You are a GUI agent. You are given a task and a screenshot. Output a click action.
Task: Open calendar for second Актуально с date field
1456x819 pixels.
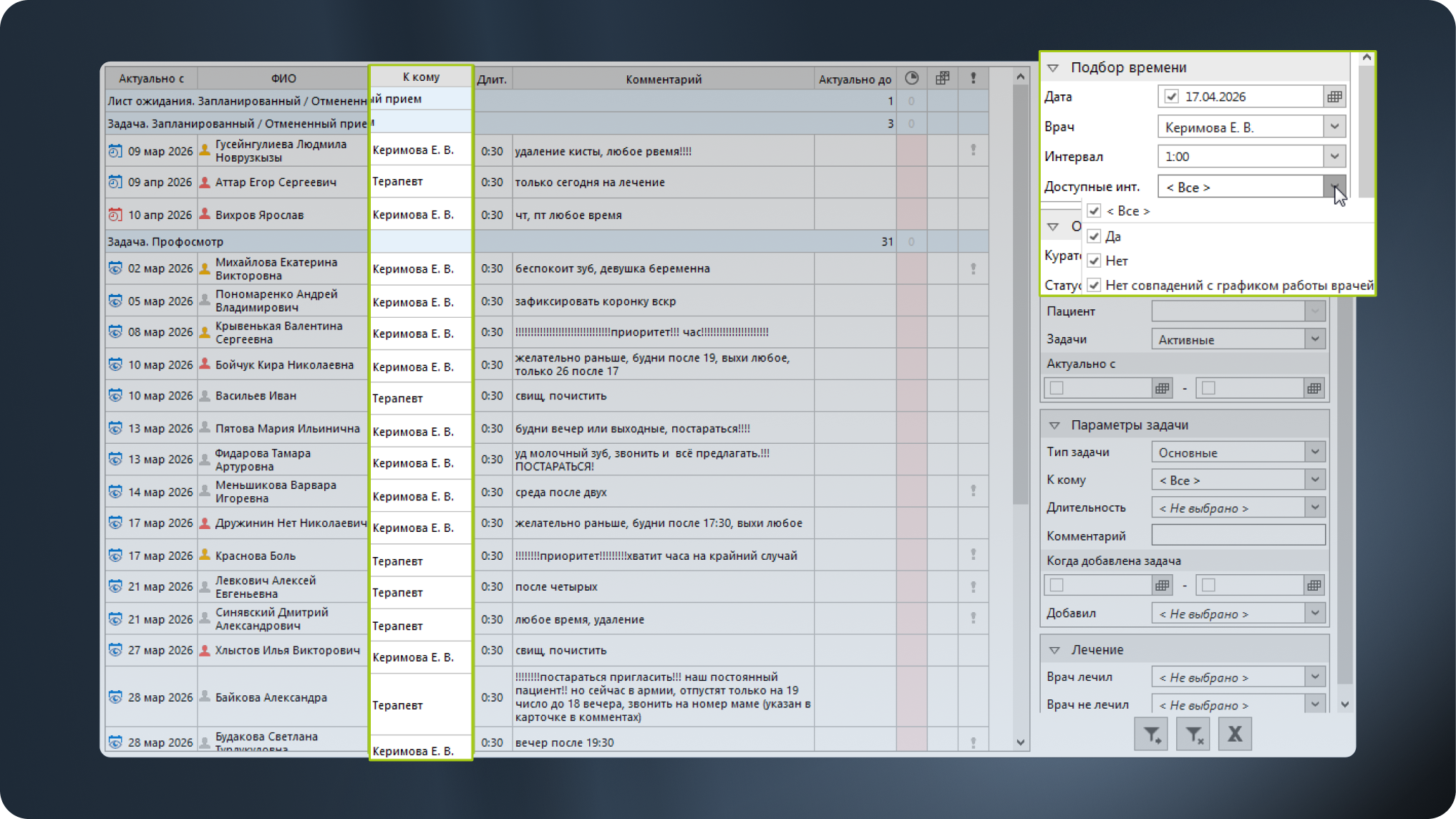(x=1314, y=388)
